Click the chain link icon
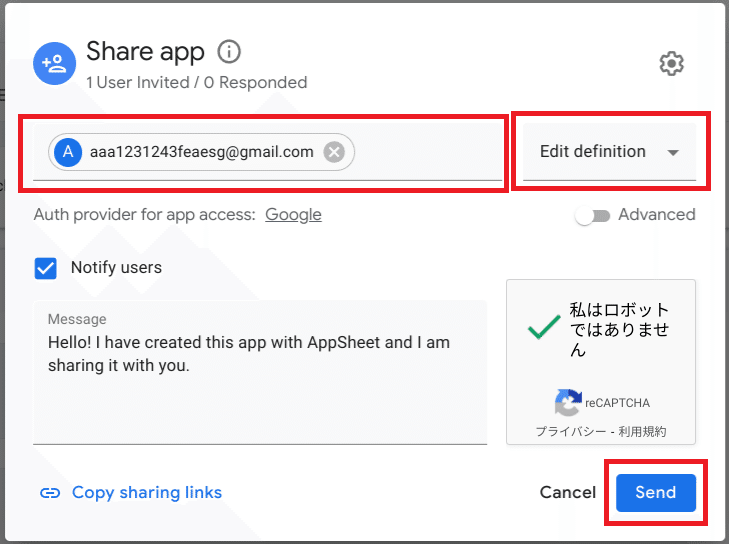This screenshot has width=729, height=544. point(50,493)
